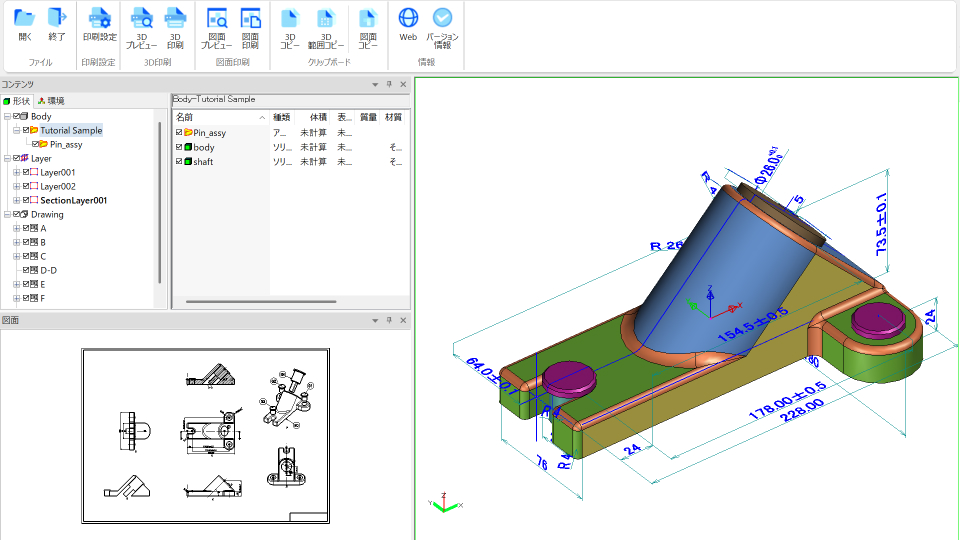
Task: Click the 開く (Open) file icon
Action: 25,24
